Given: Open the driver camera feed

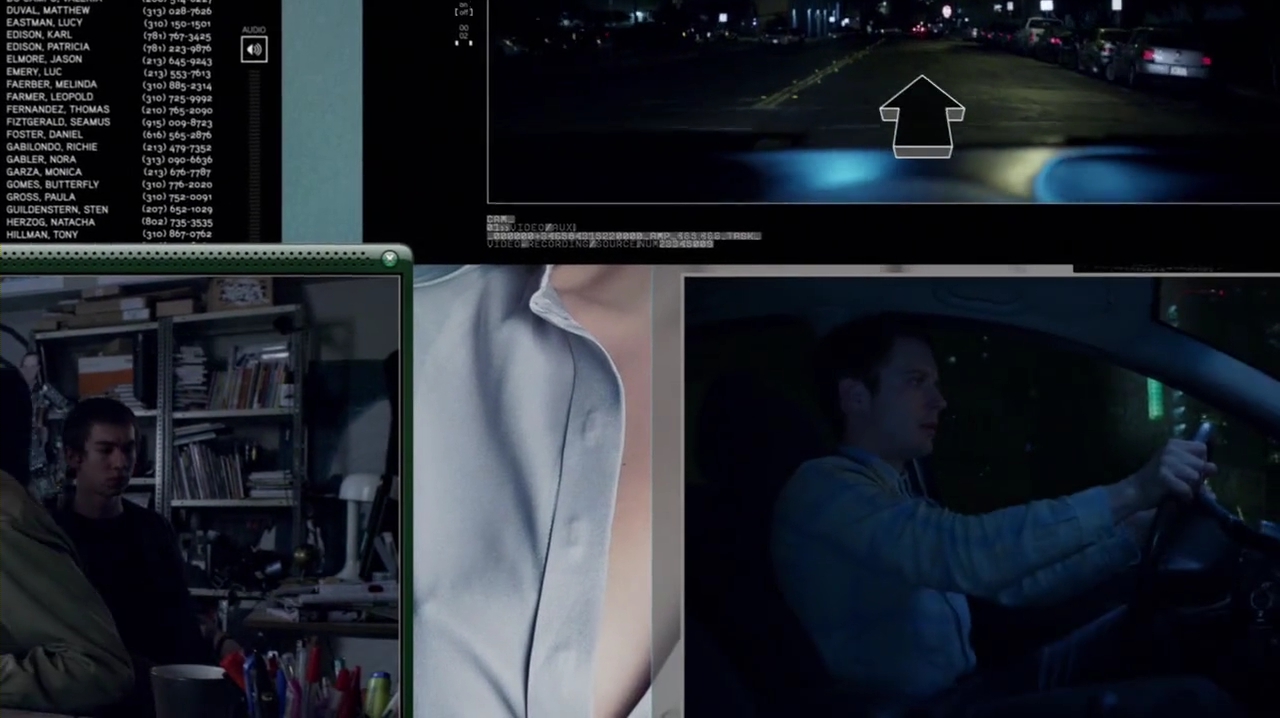Looking at the screenshot, I should pos(981,497).
